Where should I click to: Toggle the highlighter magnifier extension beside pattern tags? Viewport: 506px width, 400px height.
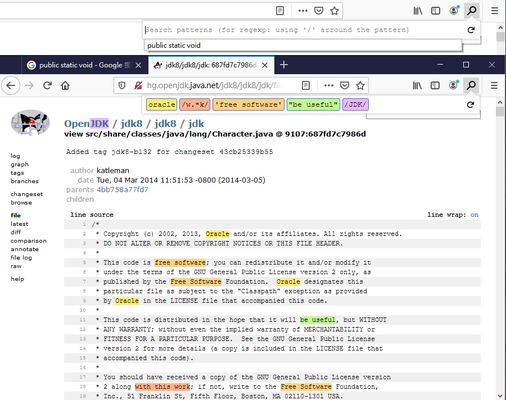[x=471, y=85]
